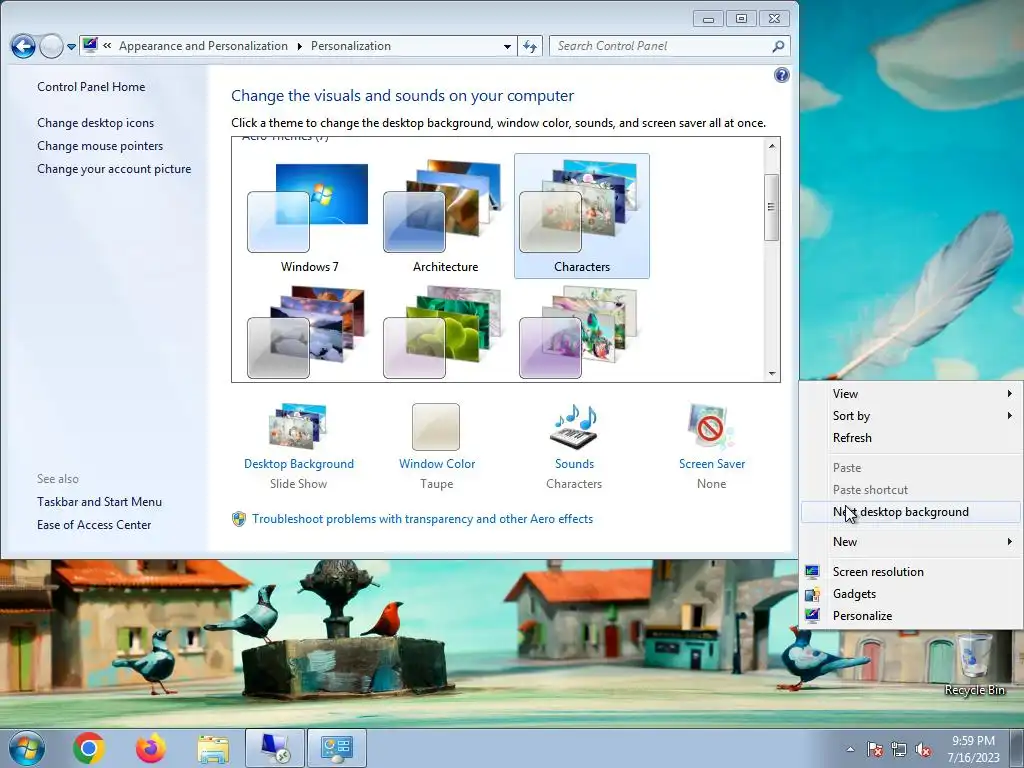Open the network tray icon

pos(899,749)
